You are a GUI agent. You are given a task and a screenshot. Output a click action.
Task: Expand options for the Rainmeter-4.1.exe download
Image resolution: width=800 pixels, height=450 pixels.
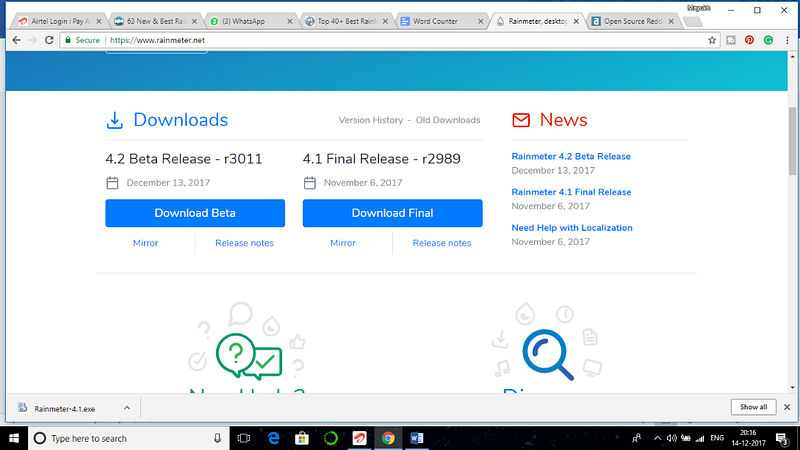point(127,408)
